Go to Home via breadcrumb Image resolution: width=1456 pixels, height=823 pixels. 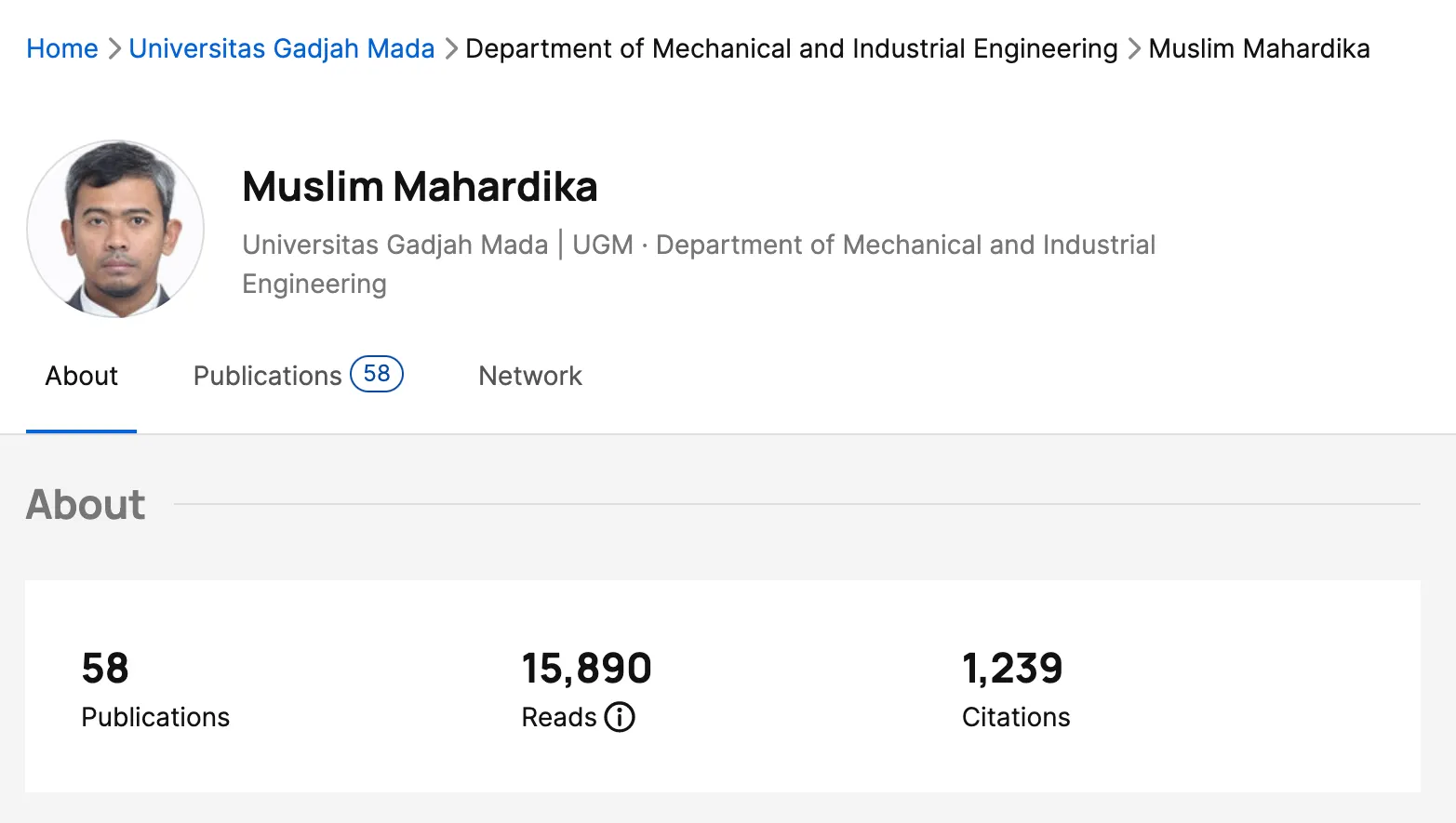tap(62, 48)
